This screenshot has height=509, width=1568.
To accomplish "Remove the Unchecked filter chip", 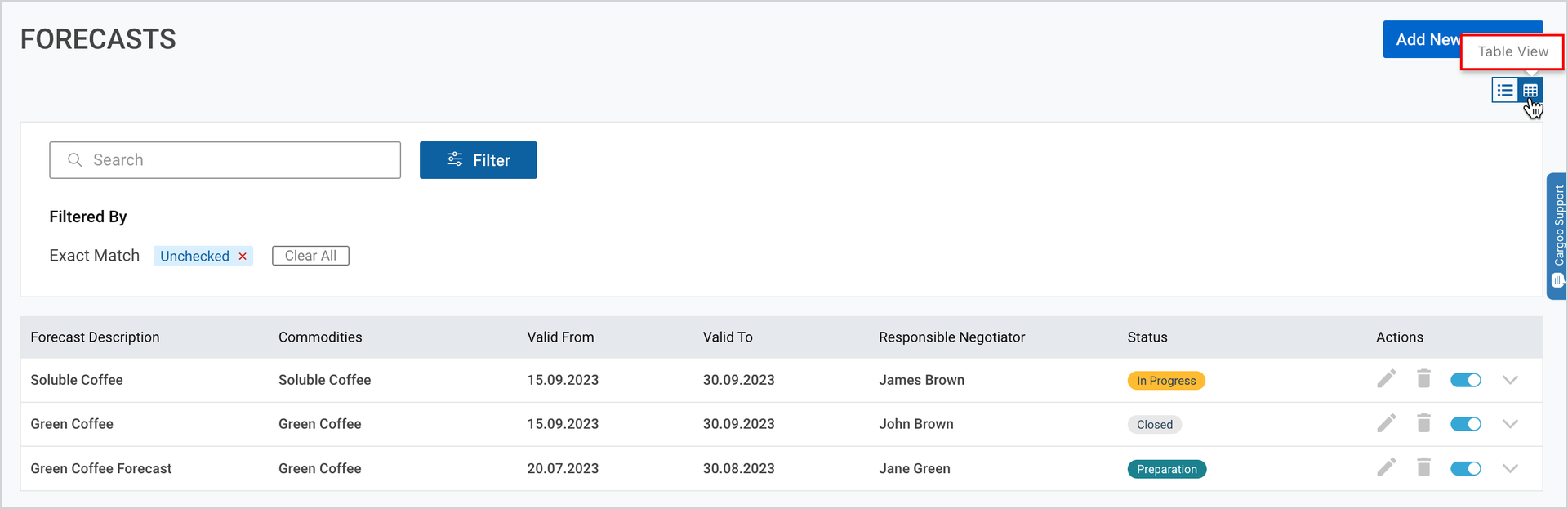I will tap(243, 257).
